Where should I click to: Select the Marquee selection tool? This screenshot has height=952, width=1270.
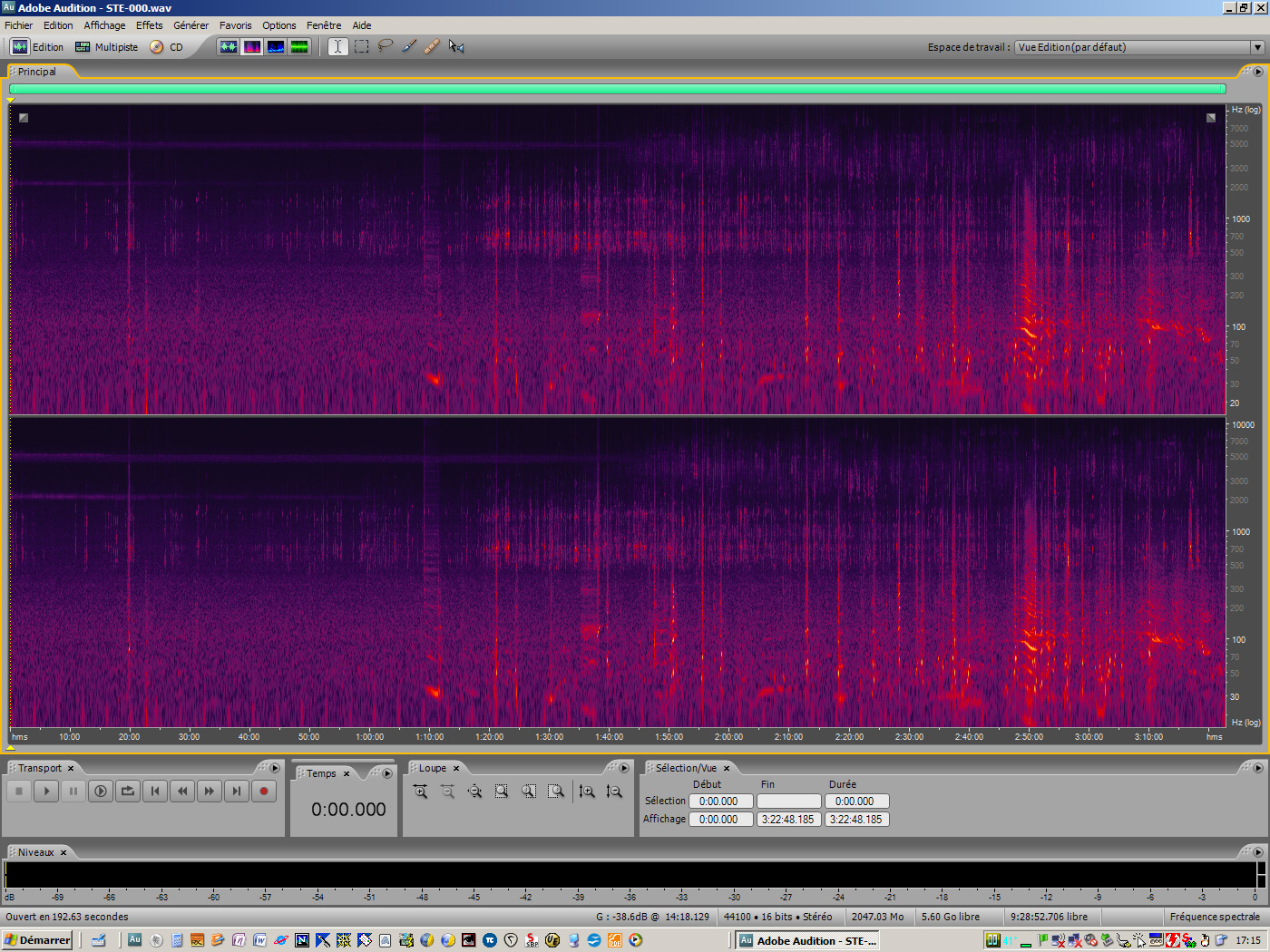coord(361,46)
